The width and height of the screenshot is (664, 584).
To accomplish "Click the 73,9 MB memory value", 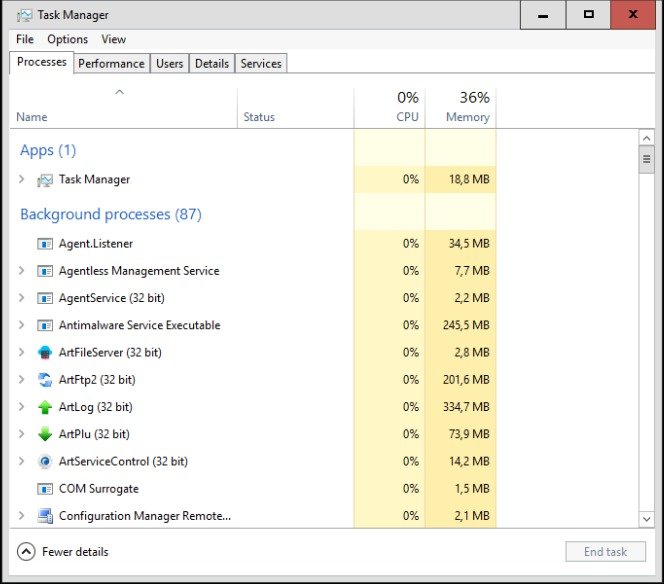I will click(469, 434).
